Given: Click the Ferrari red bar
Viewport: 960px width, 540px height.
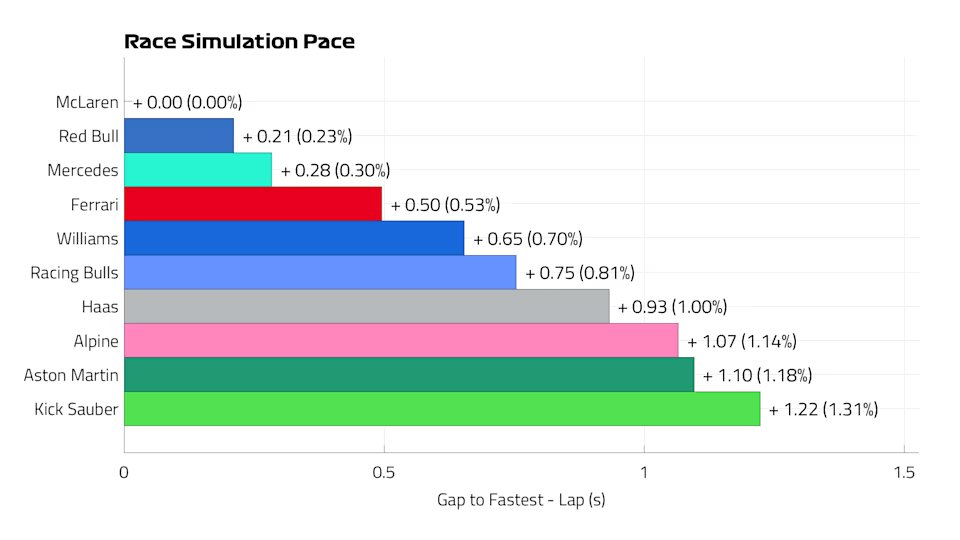Looking at the screenshot, I should (253, 204).
